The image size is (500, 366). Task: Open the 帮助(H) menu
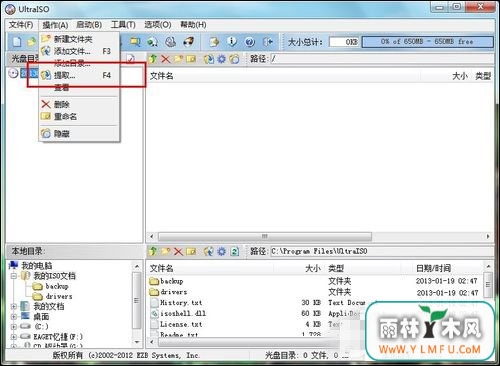click(193, 25)
